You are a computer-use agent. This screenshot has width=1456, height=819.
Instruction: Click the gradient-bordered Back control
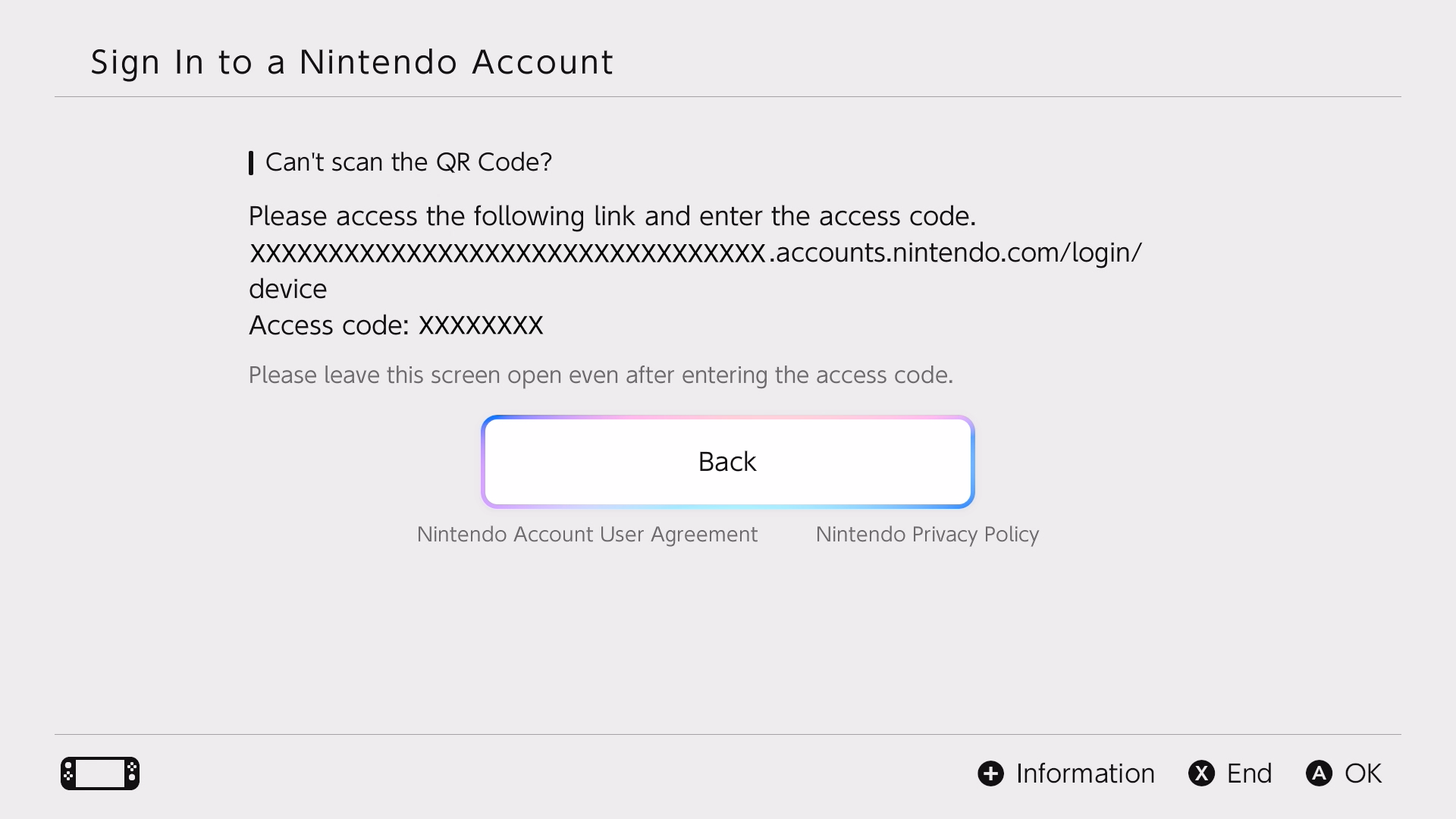[x=727, y=461]
